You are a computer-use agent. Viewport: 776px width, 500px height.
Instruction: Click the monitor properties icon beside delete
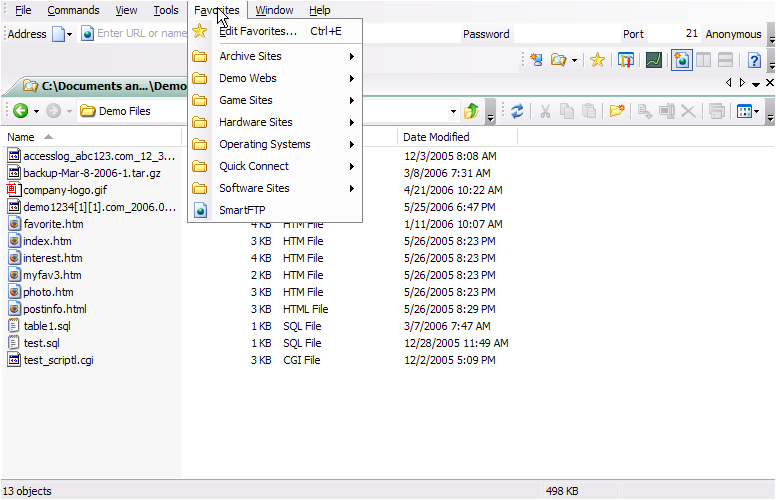[x=667, y=110]
